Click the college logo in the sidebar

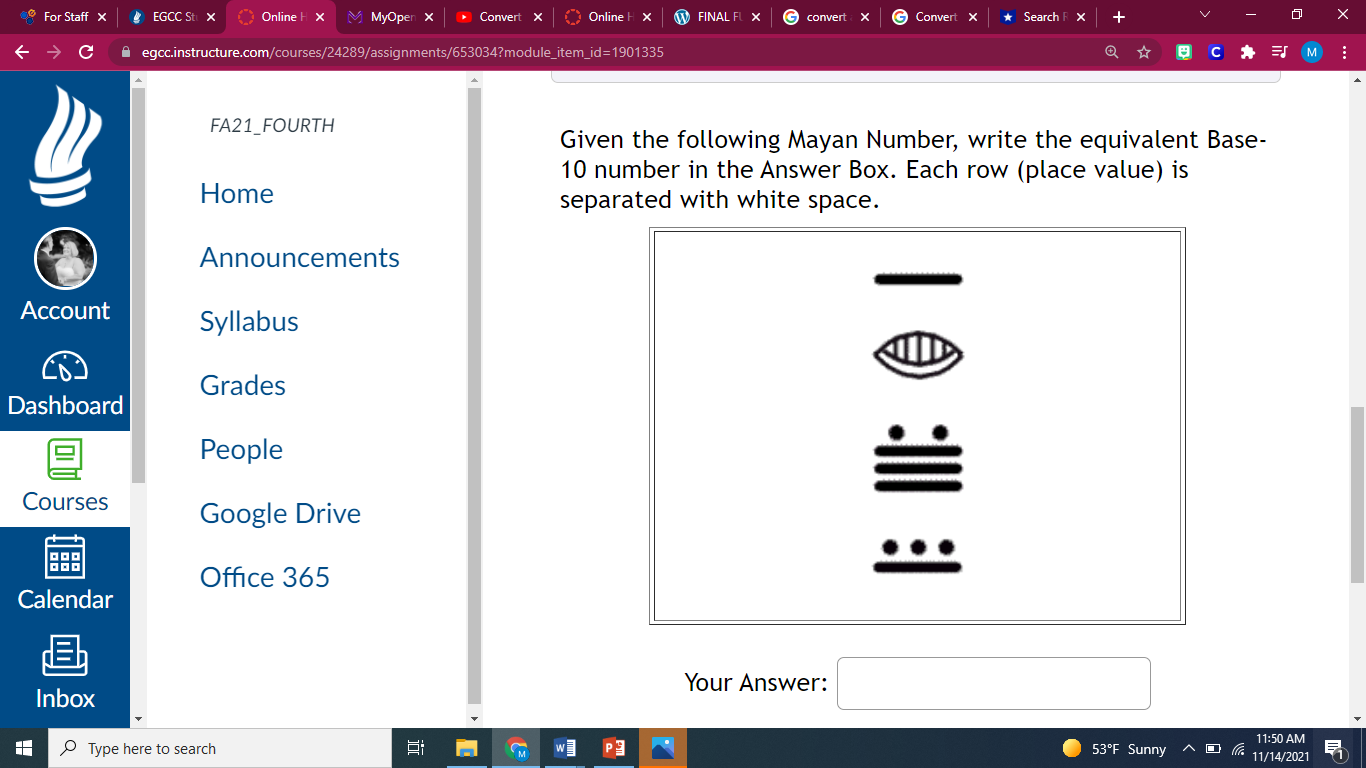tap(65, 146)
